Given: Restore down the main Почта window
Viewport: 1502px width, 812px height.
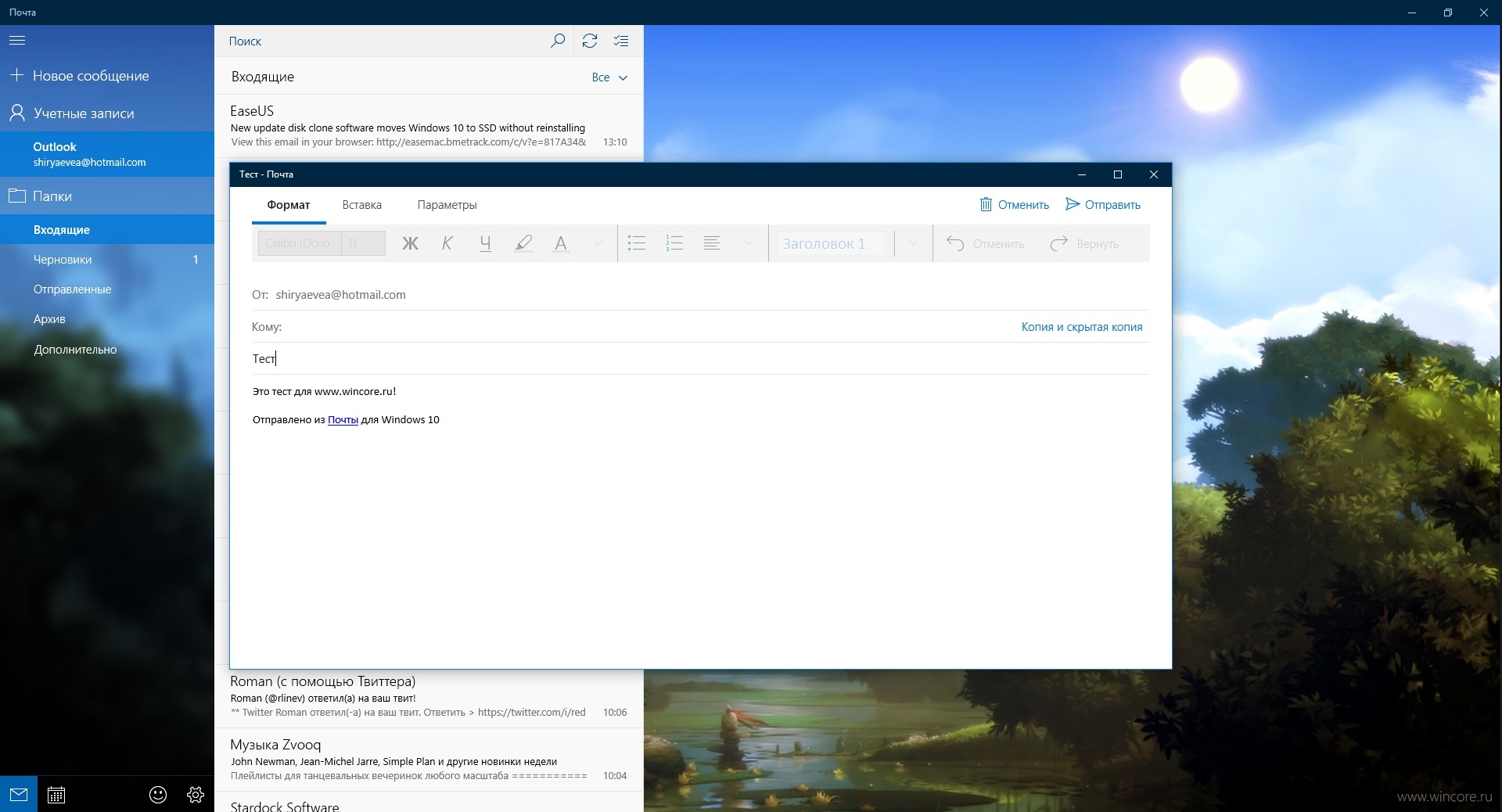Looking at the screenshot, I should tap(1448, 13).
